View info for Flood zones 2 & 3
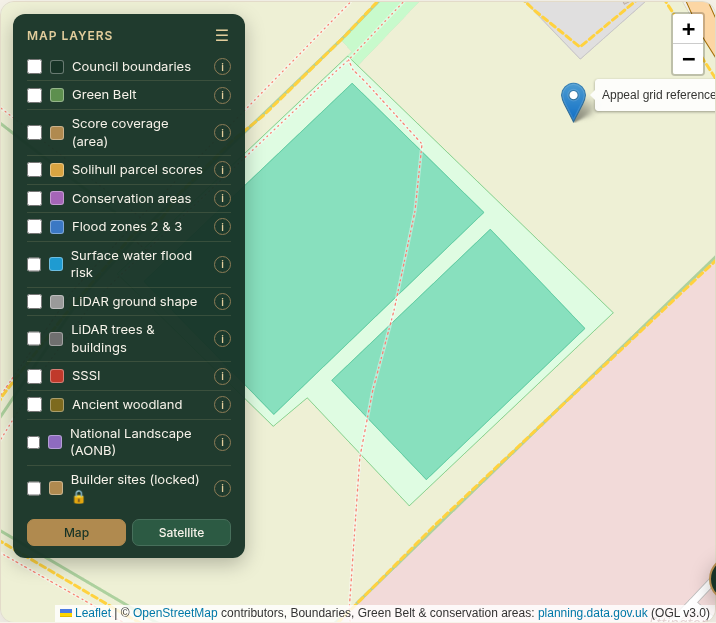 point(222,227)
